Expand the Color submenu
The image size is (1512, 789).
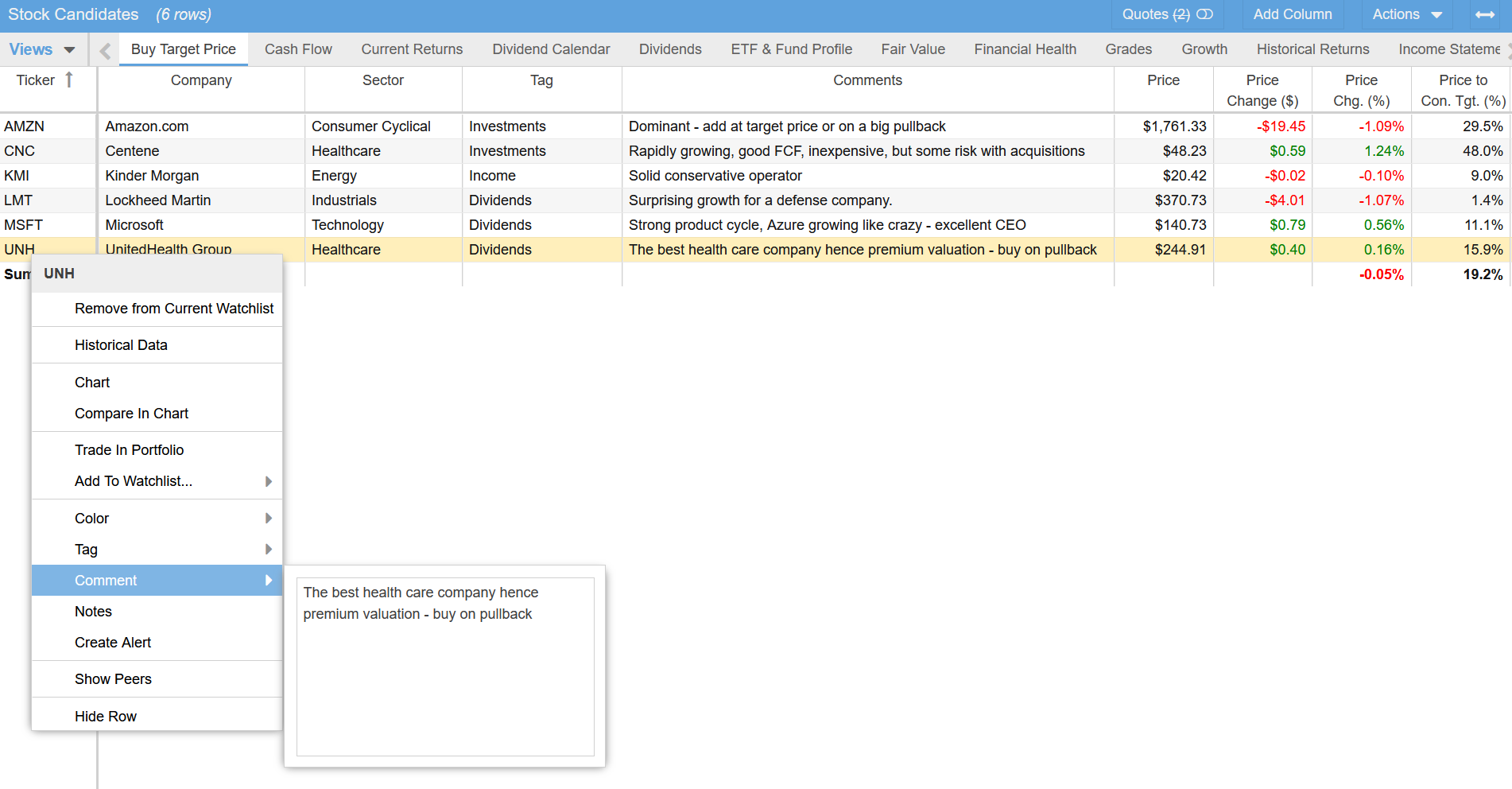(x=157, y=519)
